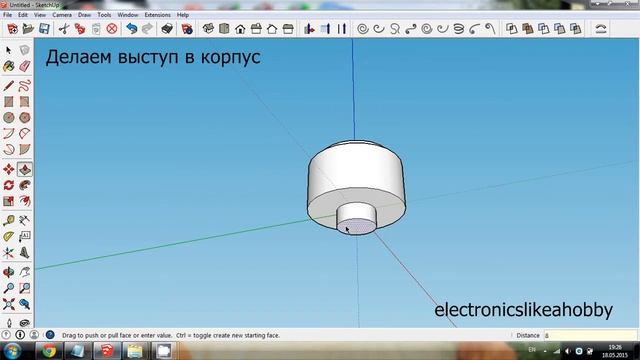Select the Pan hand tool
The height and width of the screenshot is (360, 640).
point(24,272)
